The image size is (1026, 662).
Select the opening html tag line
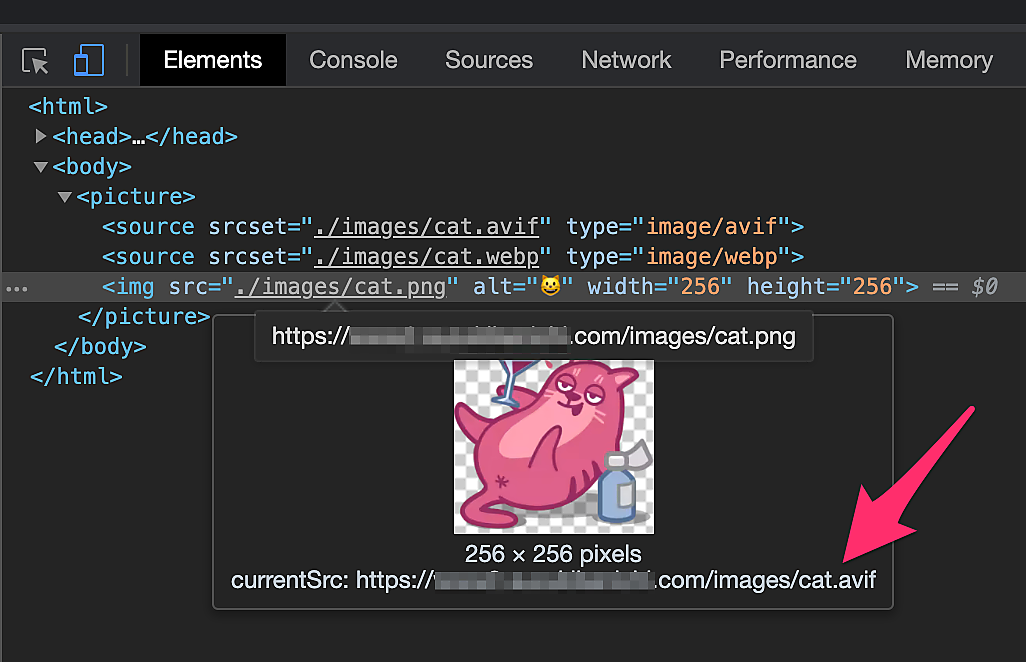coord(68,106)
